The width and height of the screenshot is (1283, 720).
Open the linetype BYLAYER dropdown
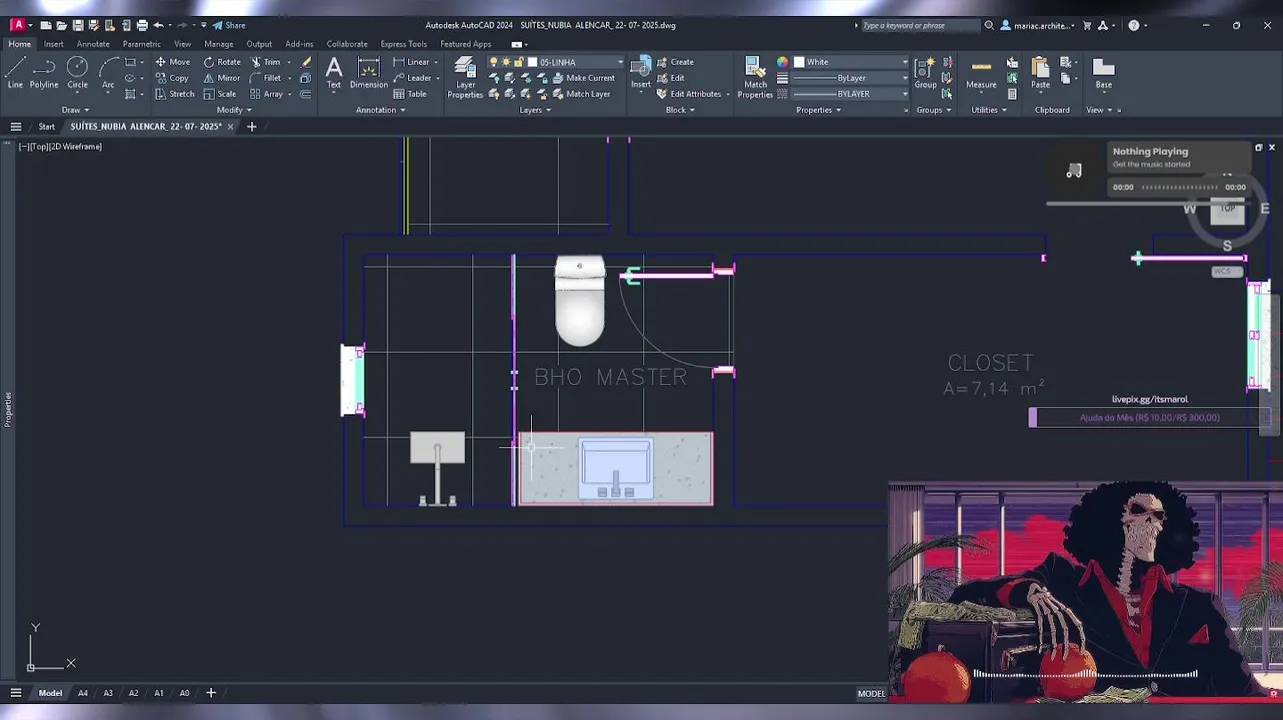pyautogui.click(x=851, y=94)
